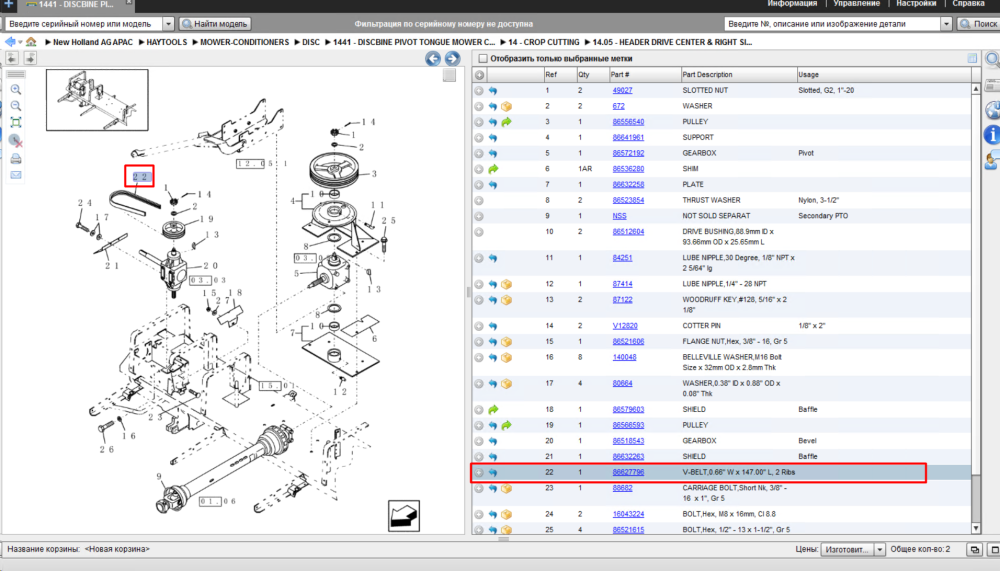The width and height of the screenshot is (1000, 571).
Task: Open serial number or model dropdown
Action: pyautogui.click(x=168, y=24)
